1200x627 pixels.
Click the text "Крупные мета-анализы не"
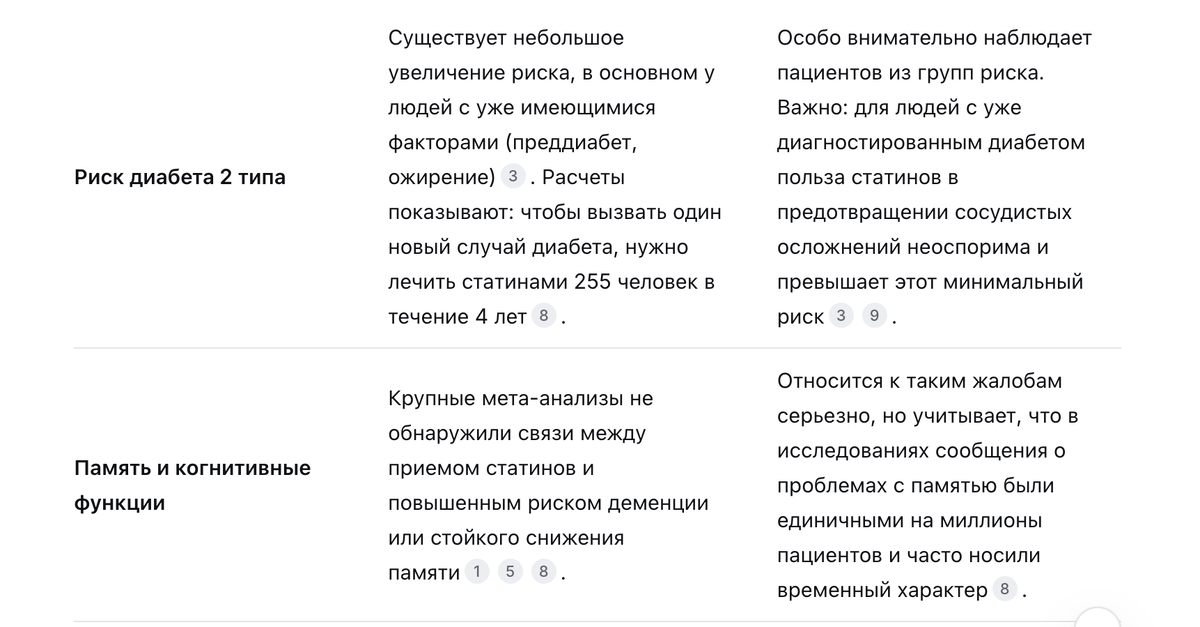pyautogui.click(x=520, y=398)
